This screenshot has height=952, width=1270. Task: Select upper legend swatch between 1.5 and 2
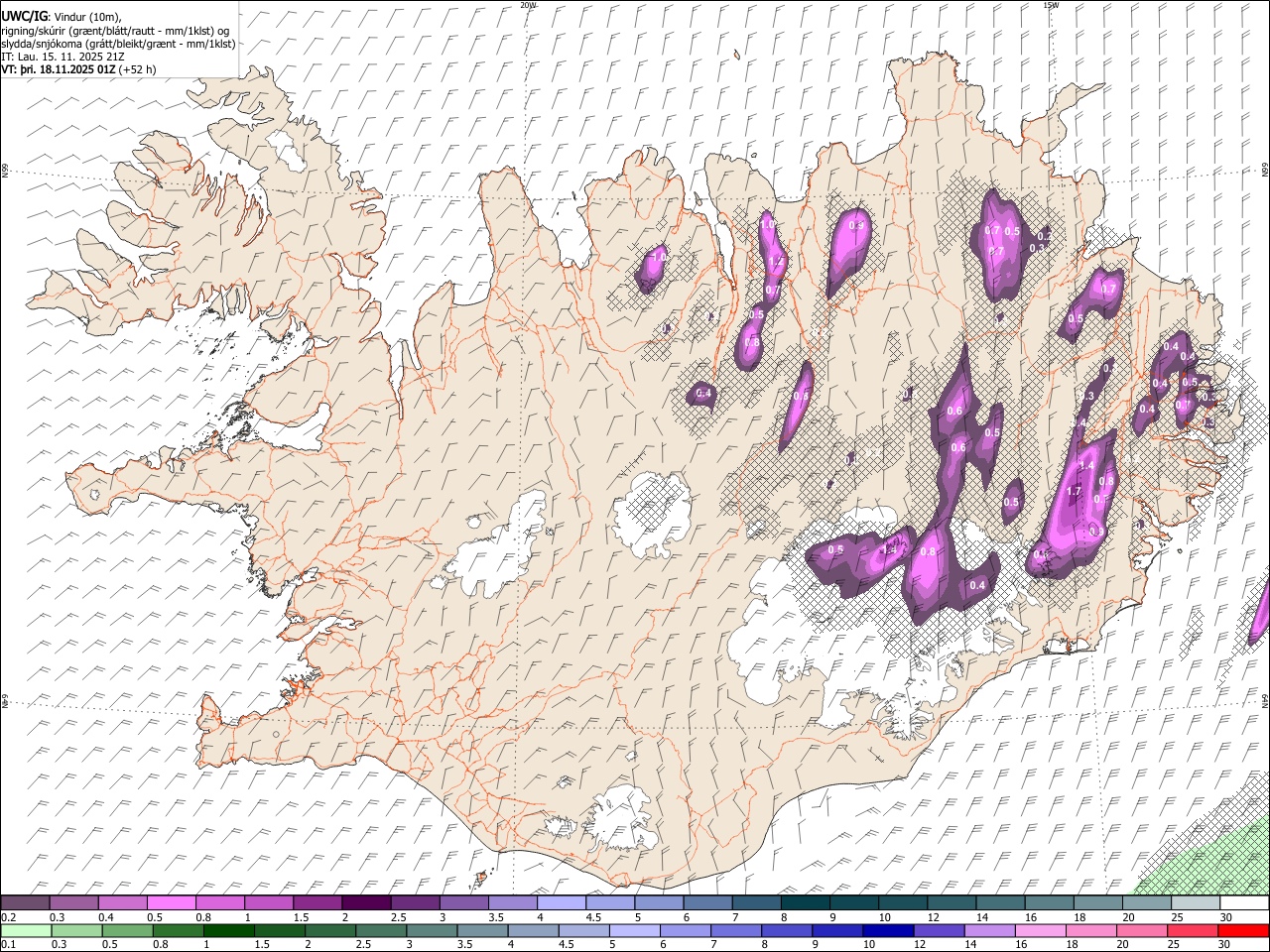(x=317, y=902)
